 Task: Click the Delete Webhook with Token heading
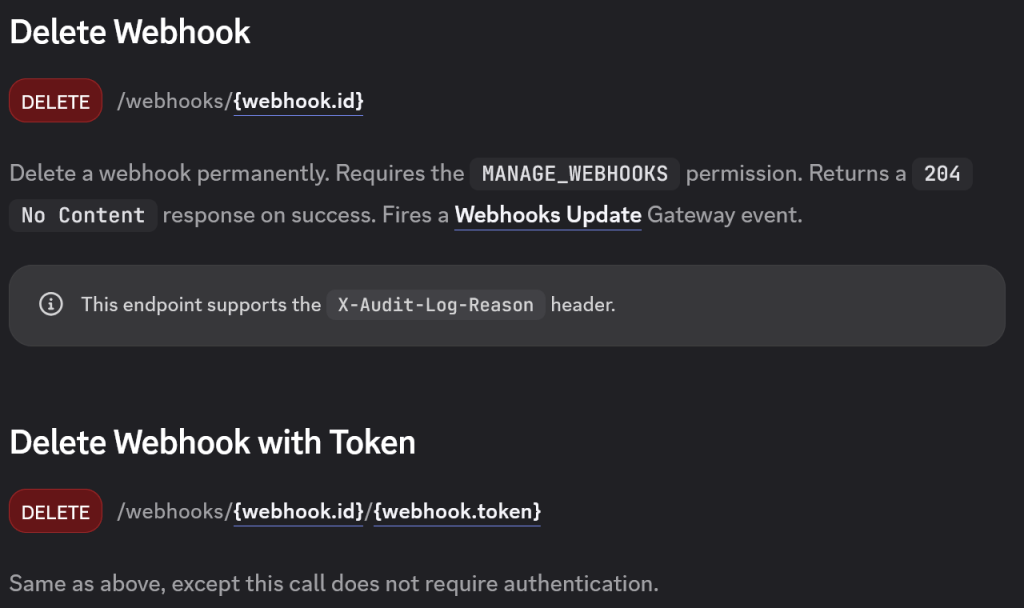pyautogui.click(x=212, y=442)
